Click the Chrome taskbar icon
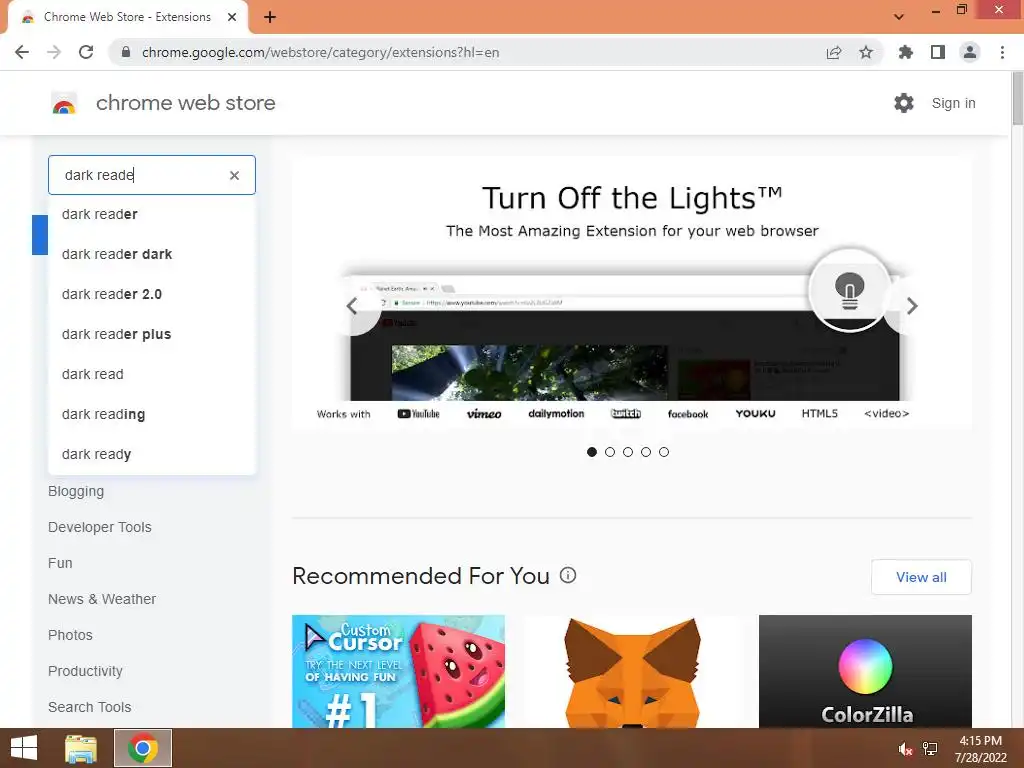This screenshot has height=768, width=1024. tap(143, 748)
